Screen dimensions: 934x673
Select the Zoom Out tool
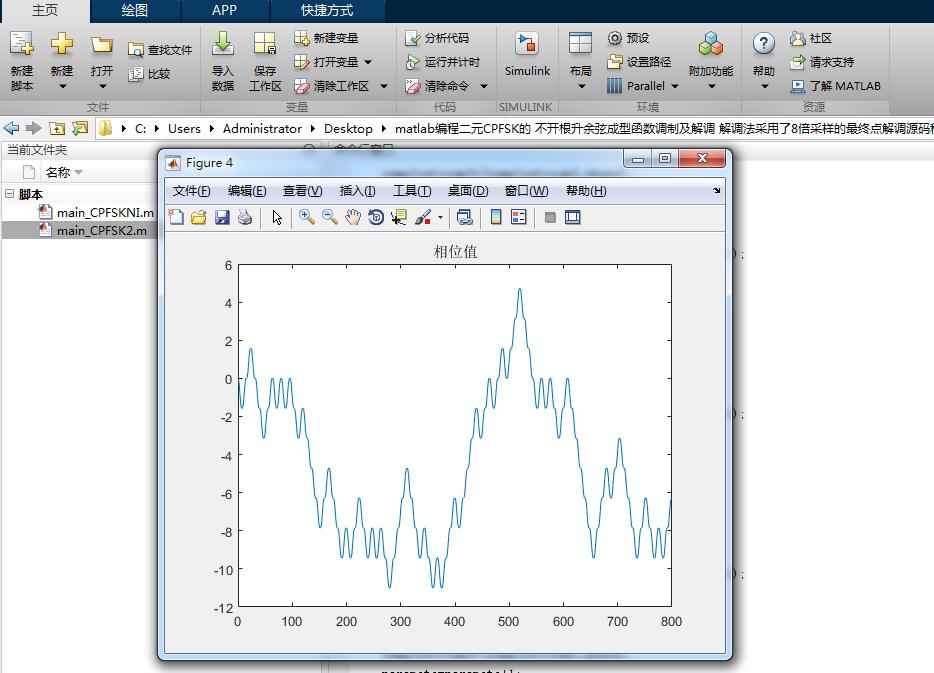click(330, 217)
